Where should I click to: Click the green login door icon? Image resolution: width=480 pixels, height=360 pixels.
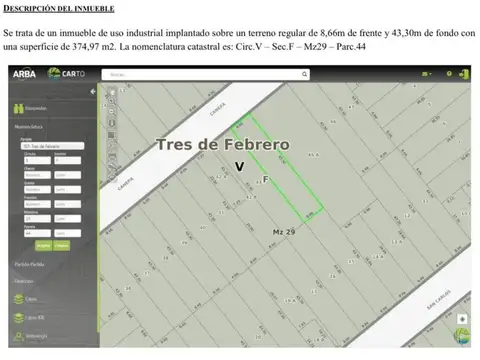[x=465, y=74]
